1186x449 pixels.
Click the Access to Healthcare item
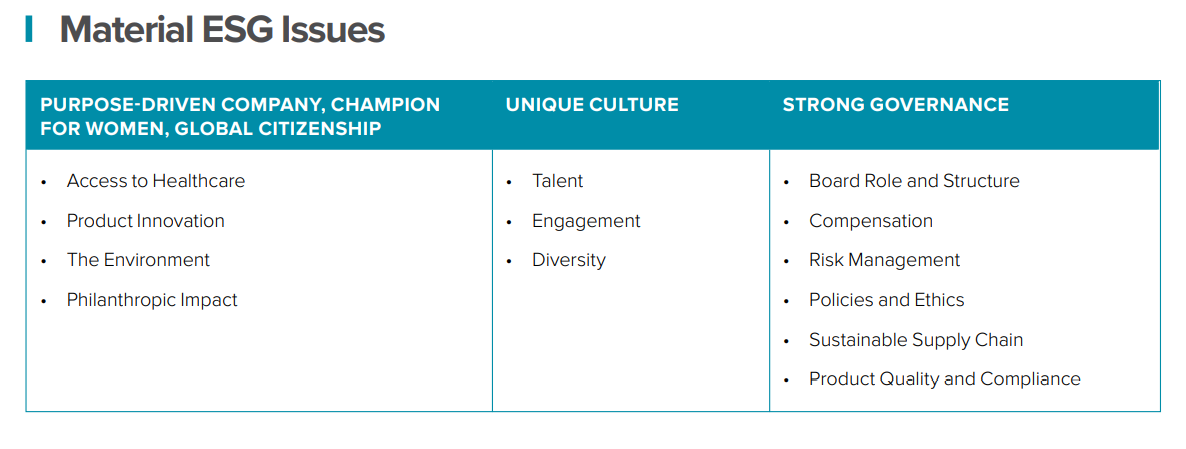[156, 181]
